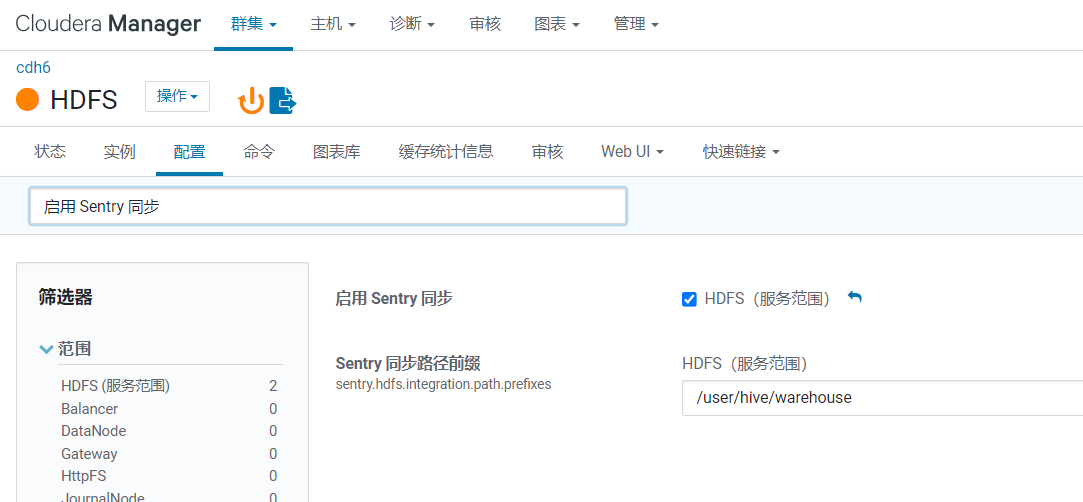This screenshot has height=502, width=1083.
Task: Click the configuration search field
Action: pyautogui.click(x=328, y=206)
